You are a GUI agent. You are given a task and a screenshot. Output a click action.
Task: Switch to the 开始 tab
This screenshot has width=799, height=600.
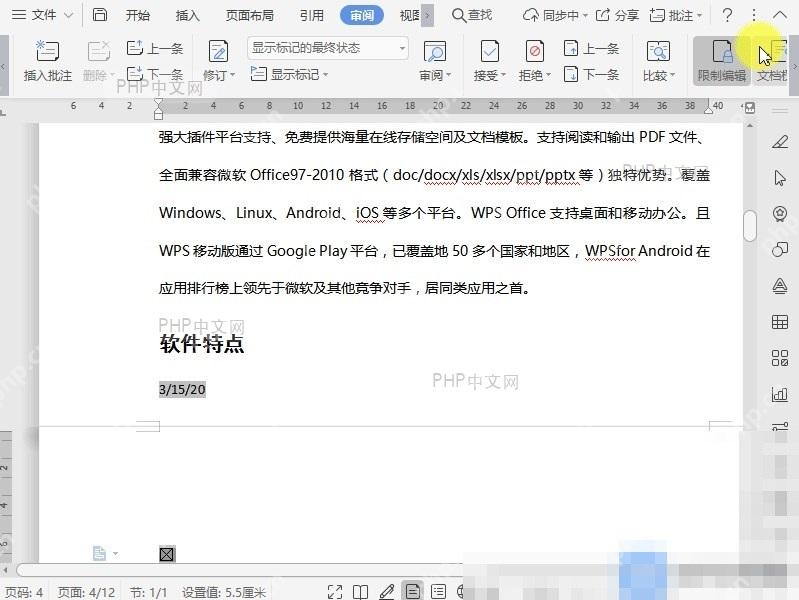(138, 16)
